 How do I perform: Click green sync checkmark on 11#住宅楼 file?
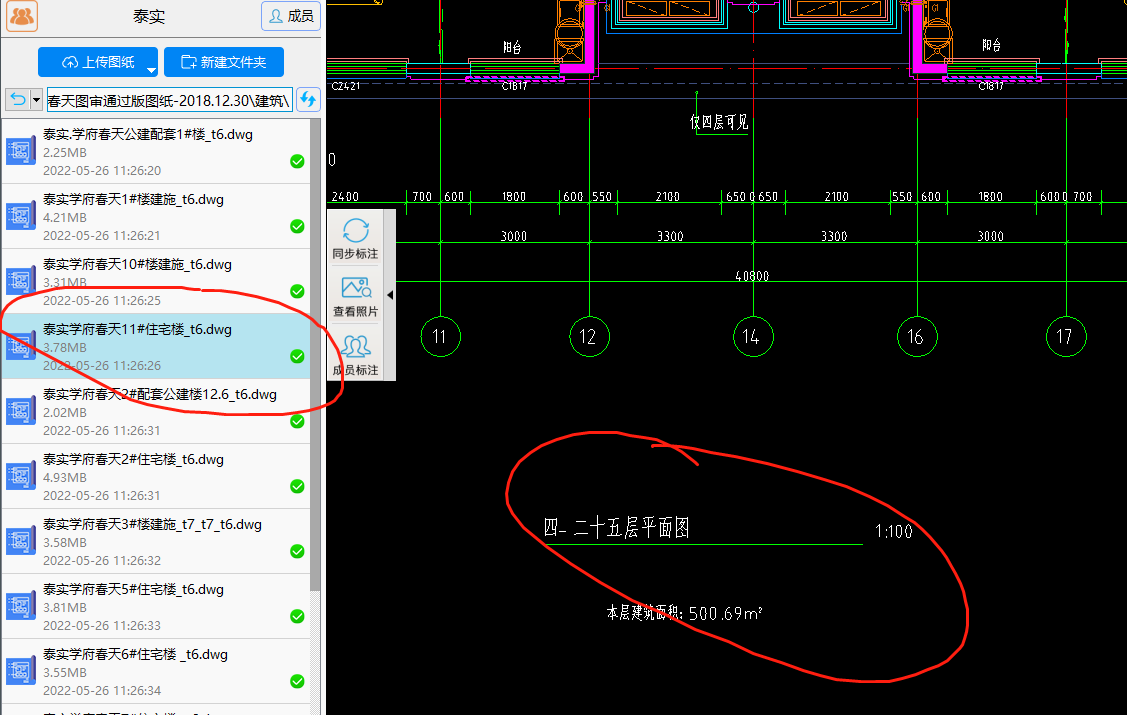(297, 356)
